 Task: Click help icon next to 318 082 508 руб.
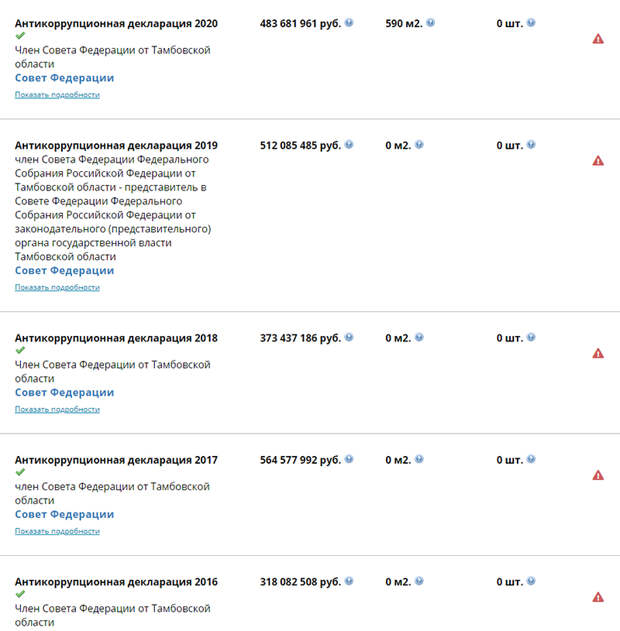click(x=349, y=581)
